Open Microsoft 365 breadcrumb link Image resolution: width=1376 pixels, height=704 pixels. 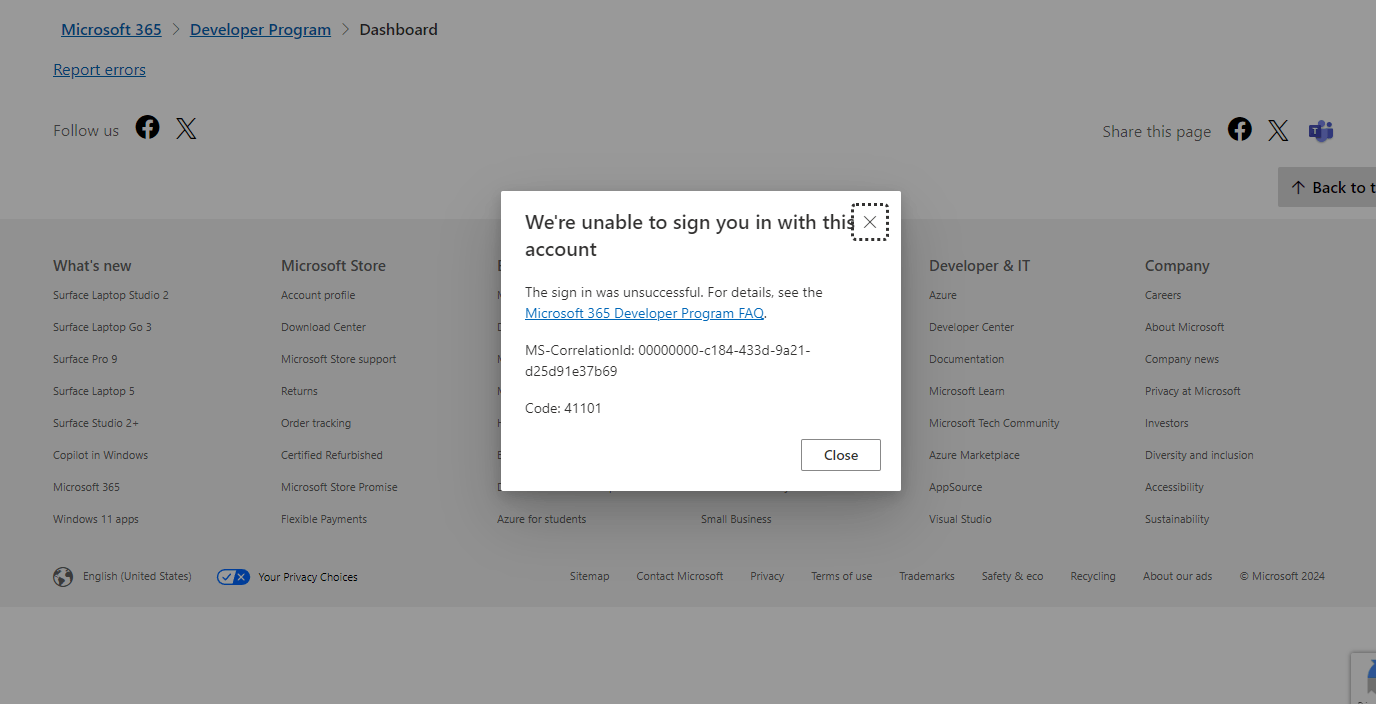[x=111, y=30]
